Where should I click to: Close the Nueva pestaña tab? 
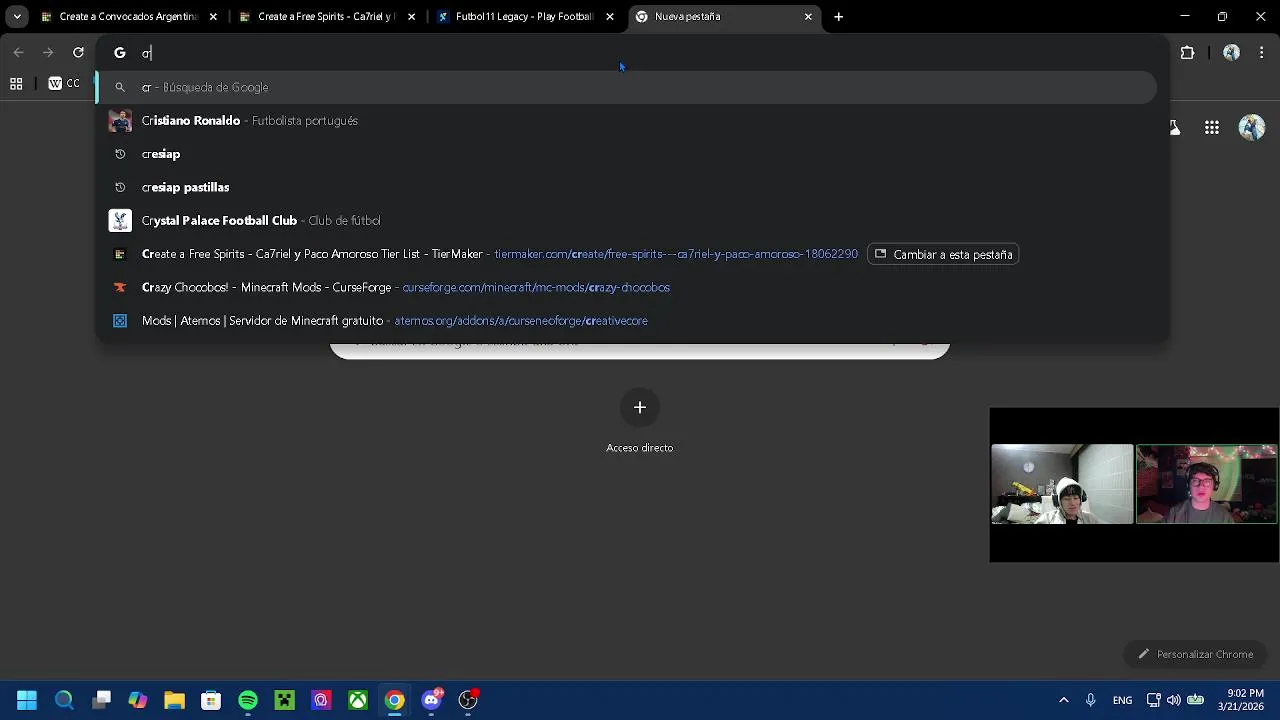click(808, 17)
